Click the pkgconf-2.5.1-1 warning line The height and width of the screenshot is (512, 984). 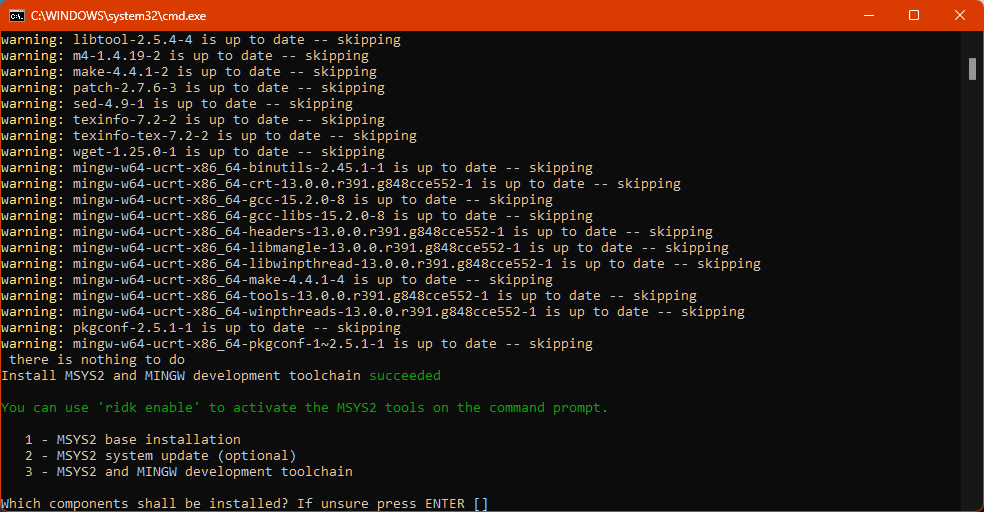(200, 328)
